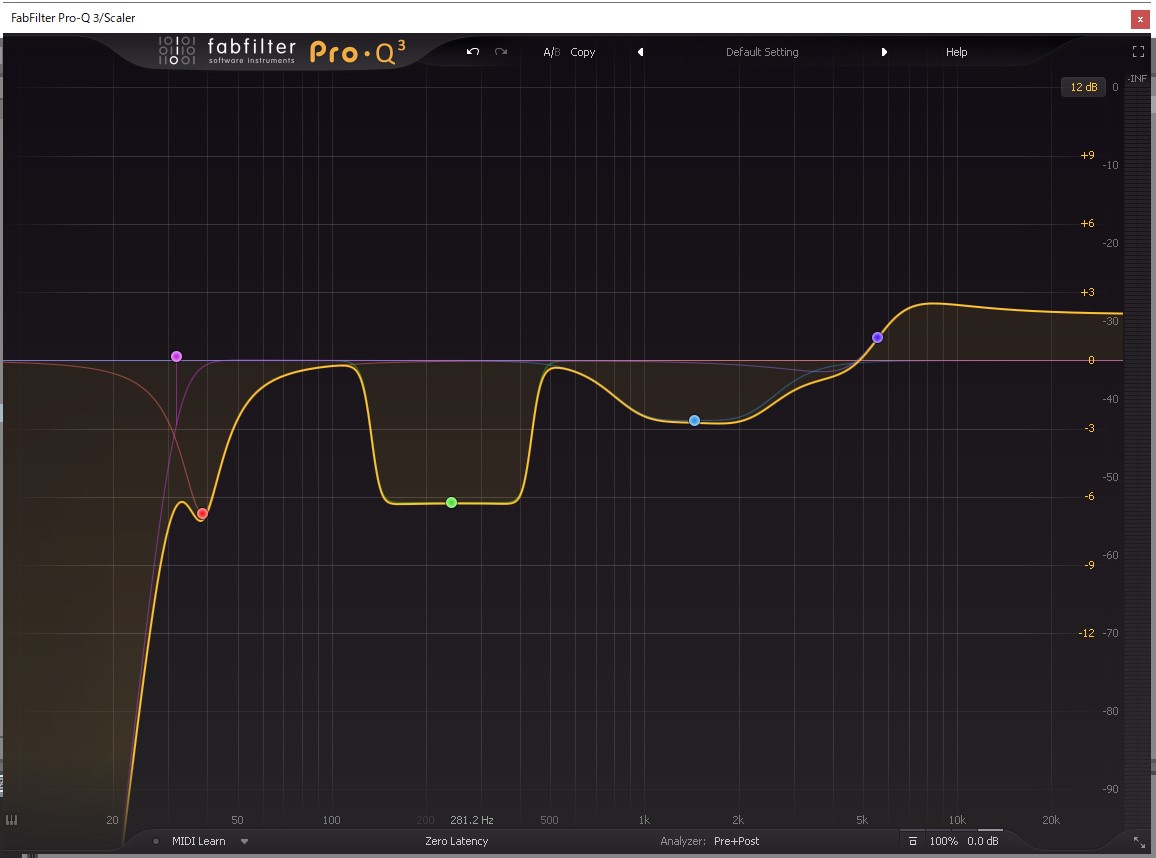Click the 10k frequency axis label
Screen dimensions: 1156x858
coord(957,820)
